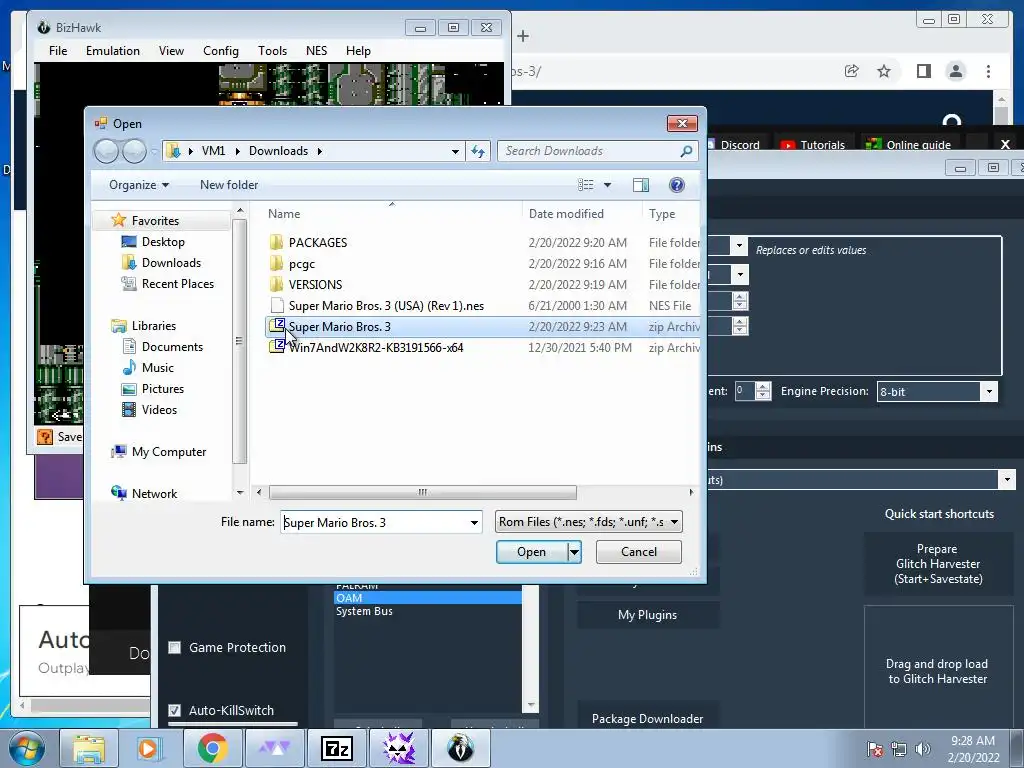This screenshot has height=768, width=1024.
Task: Open a new Chrome tab
Action: click(x=523, y=37)
